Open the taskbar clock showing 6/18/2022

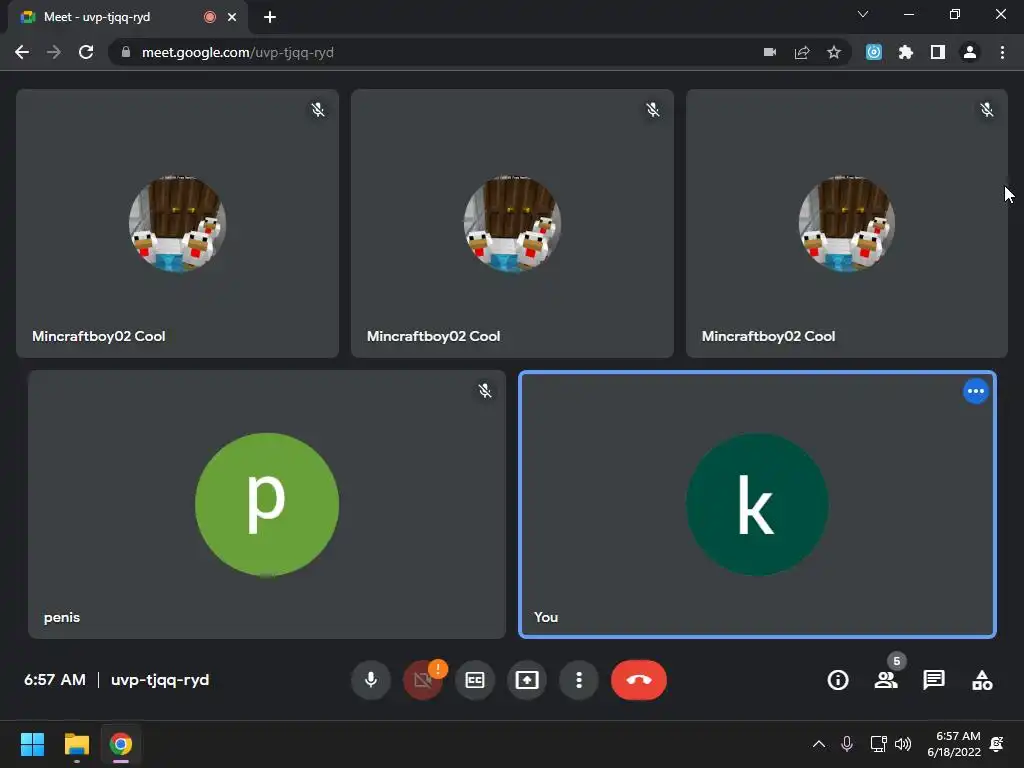[x=954, y=744]
